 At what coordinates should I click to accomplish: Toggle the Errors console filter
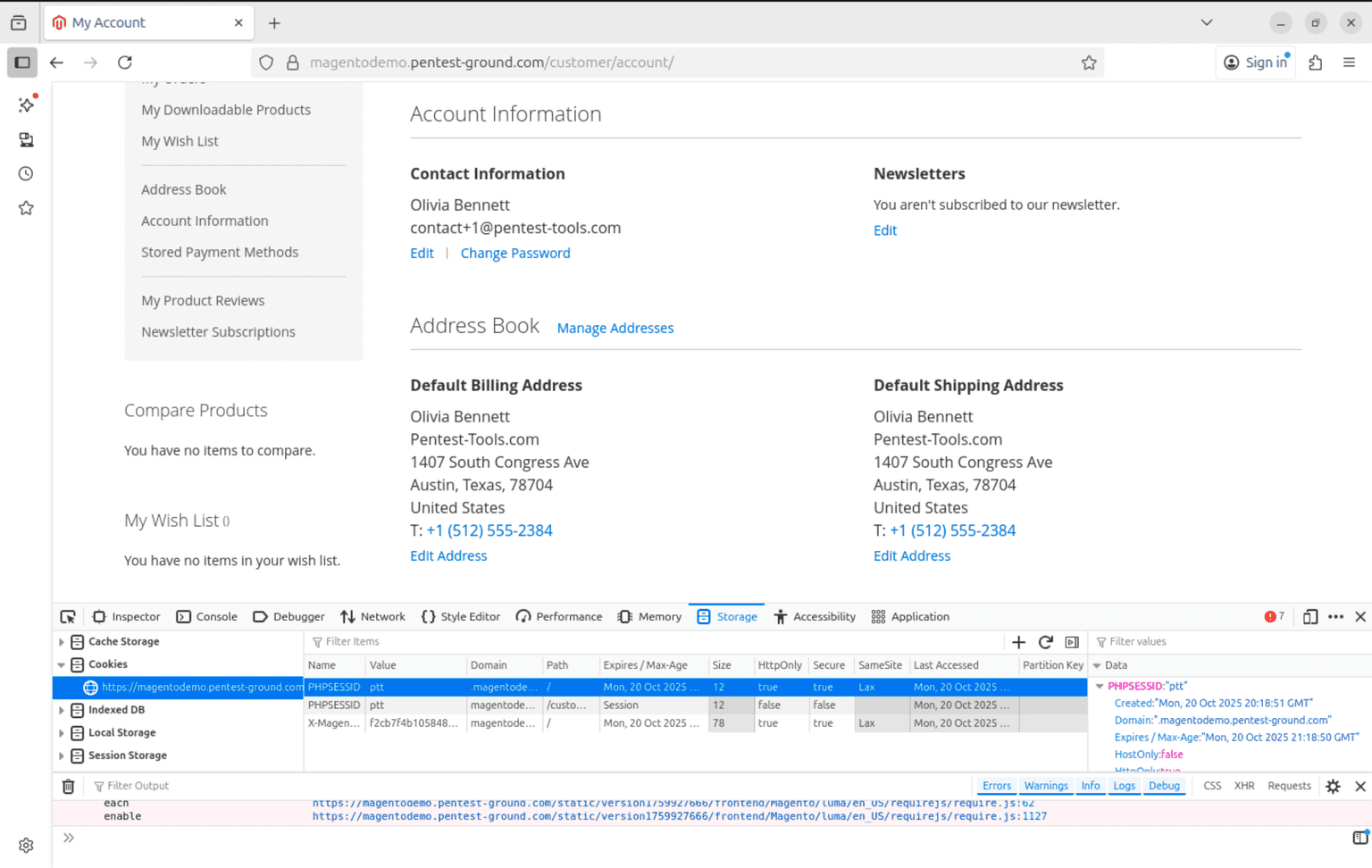coord(996,787)
